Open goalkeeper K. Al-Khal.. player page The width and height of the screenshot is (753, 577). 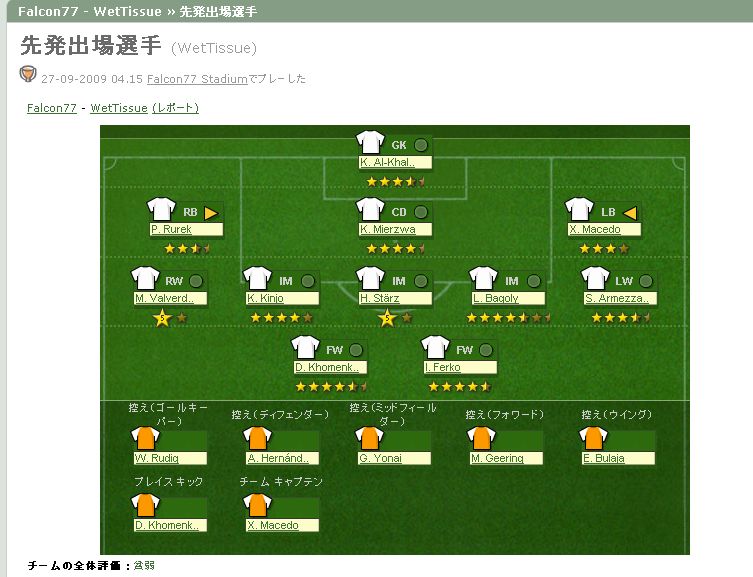click(394, 162)
